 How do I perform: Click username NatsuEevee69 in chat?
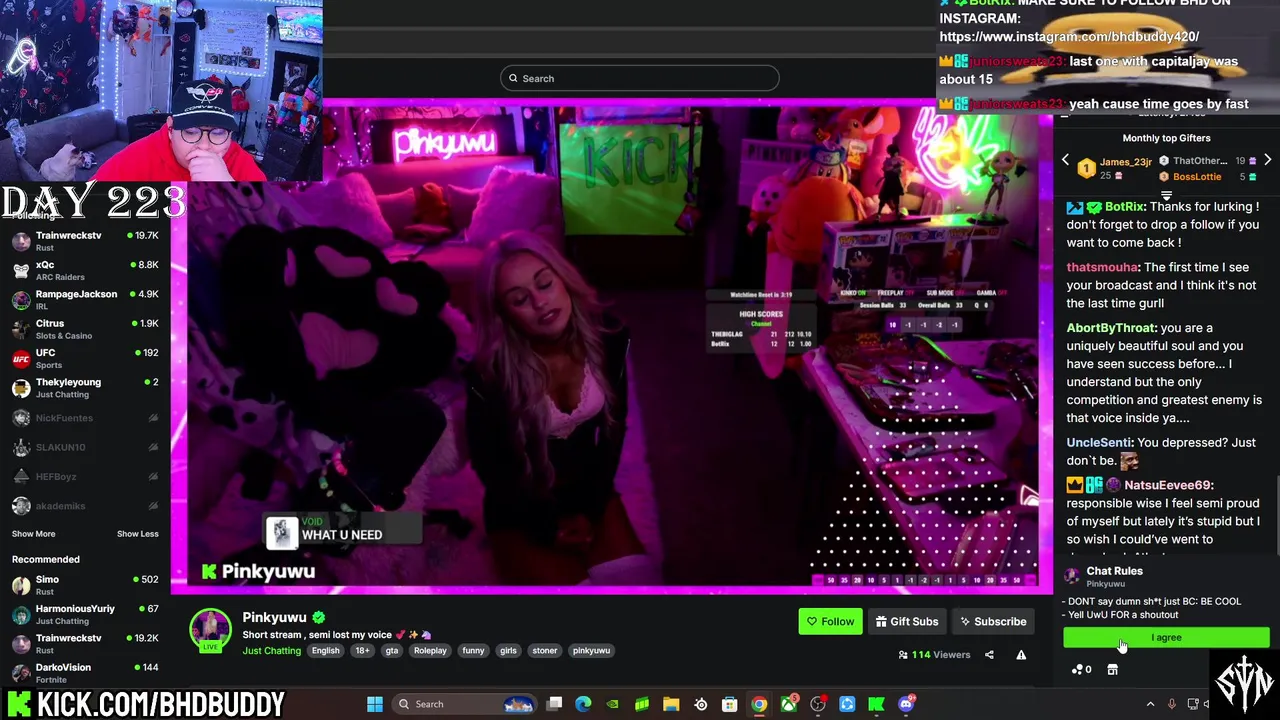pyautogui.click(x=1168, y=485)
